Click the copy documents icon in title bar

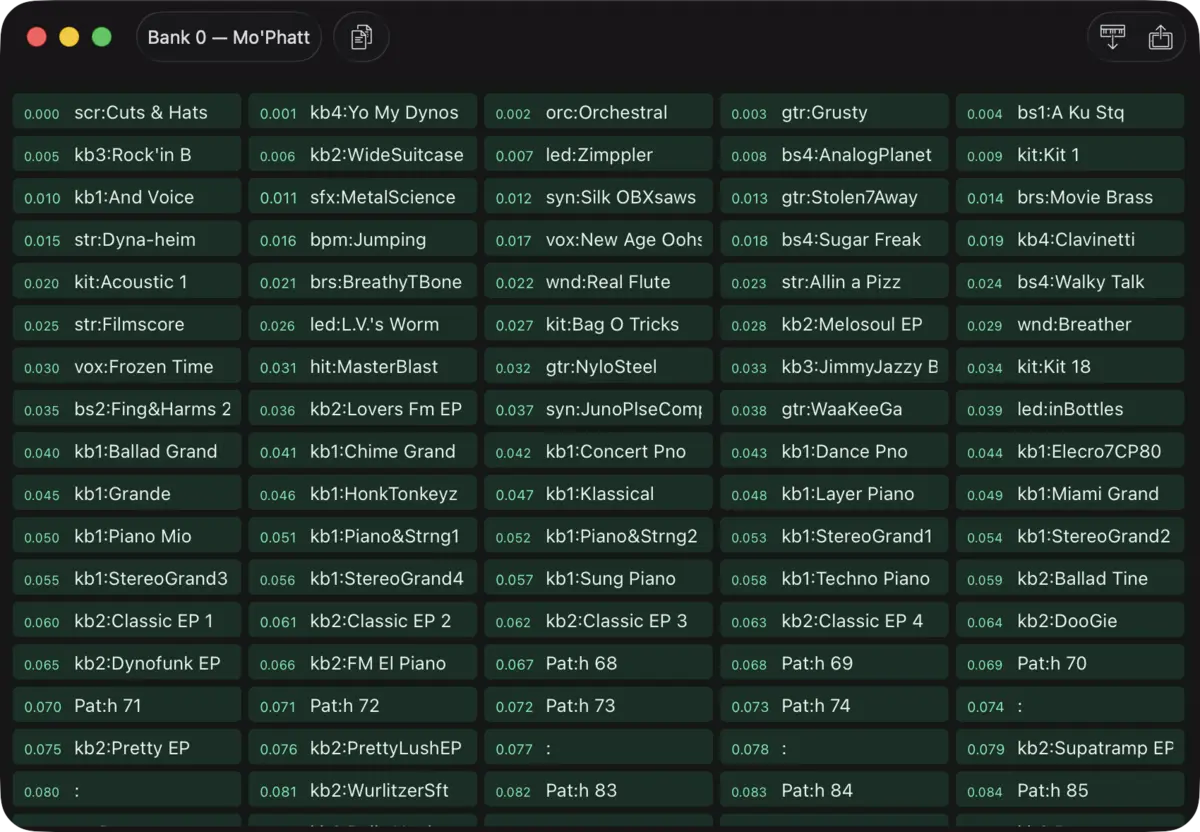(x=361, y=38)
